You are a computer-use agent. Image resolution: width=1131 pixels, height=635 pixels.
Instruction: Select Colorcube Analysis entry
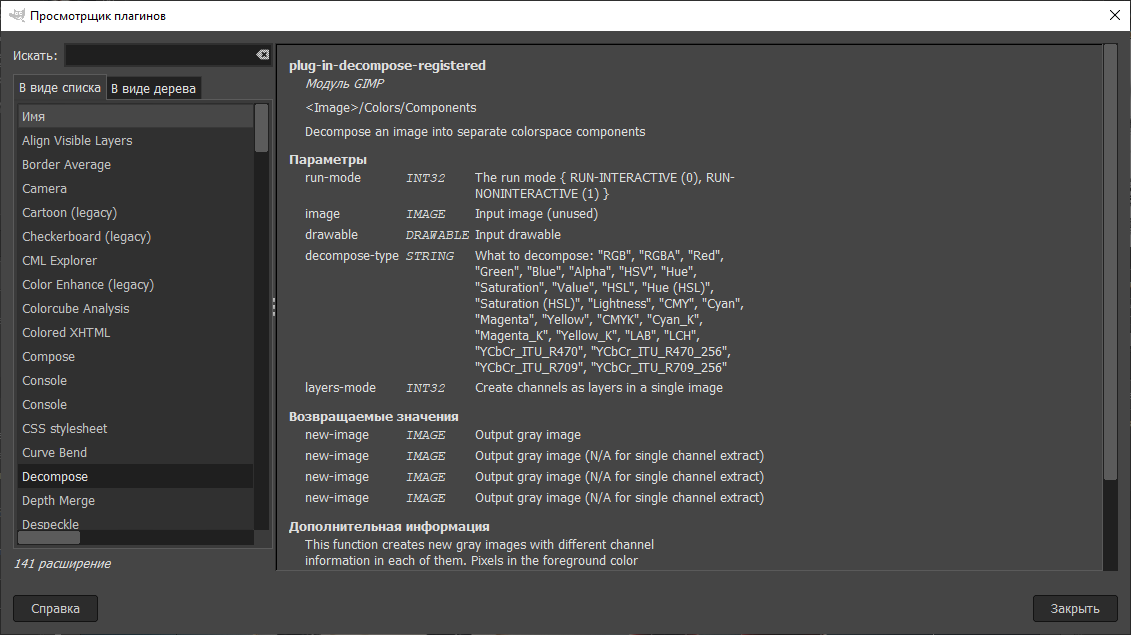click(76, 309)
